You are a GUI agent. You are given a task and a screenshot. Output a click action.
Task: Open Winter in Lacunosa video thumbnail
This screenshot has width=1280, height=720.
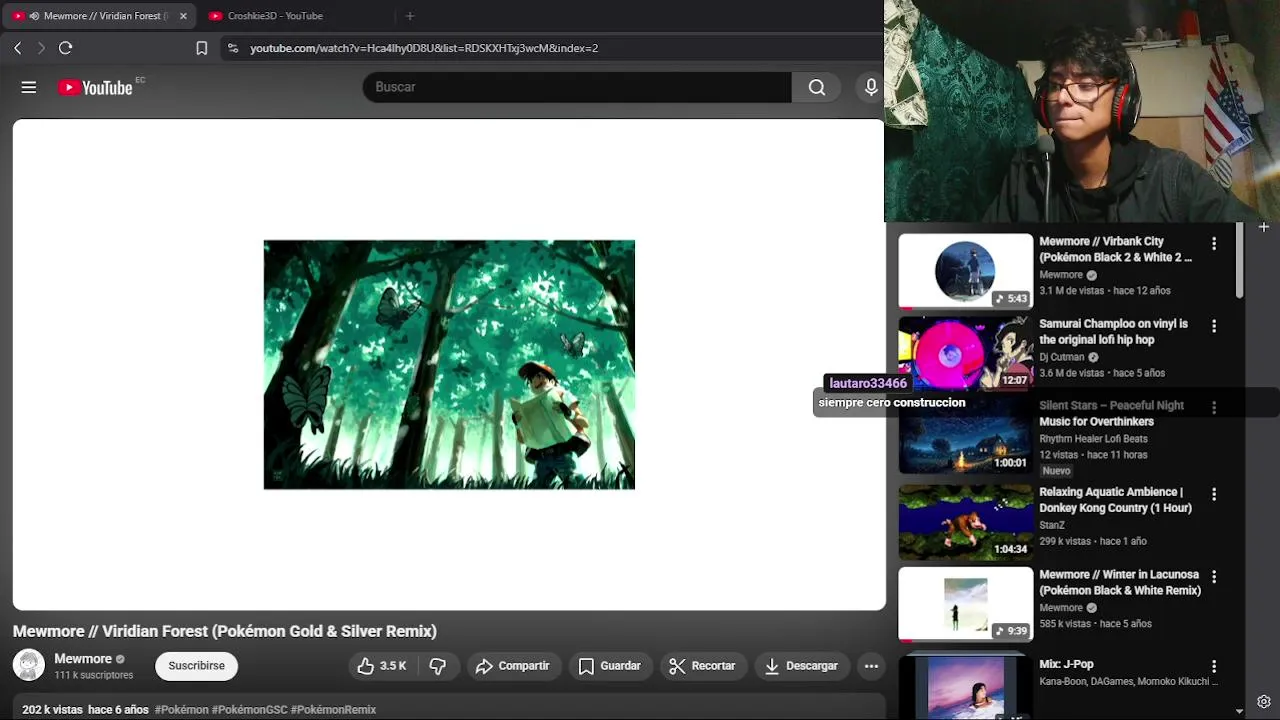coord(965,605)
